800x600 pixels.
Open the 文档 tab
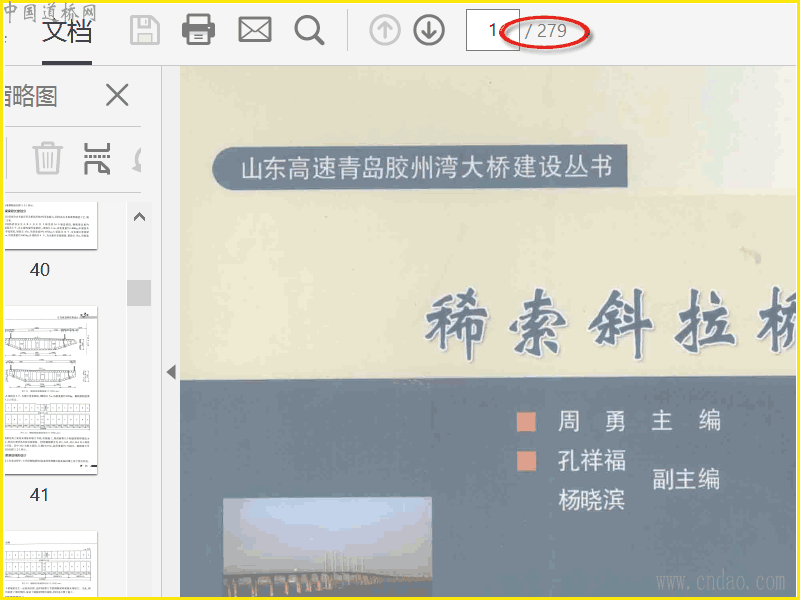click(x=67, y=31)
